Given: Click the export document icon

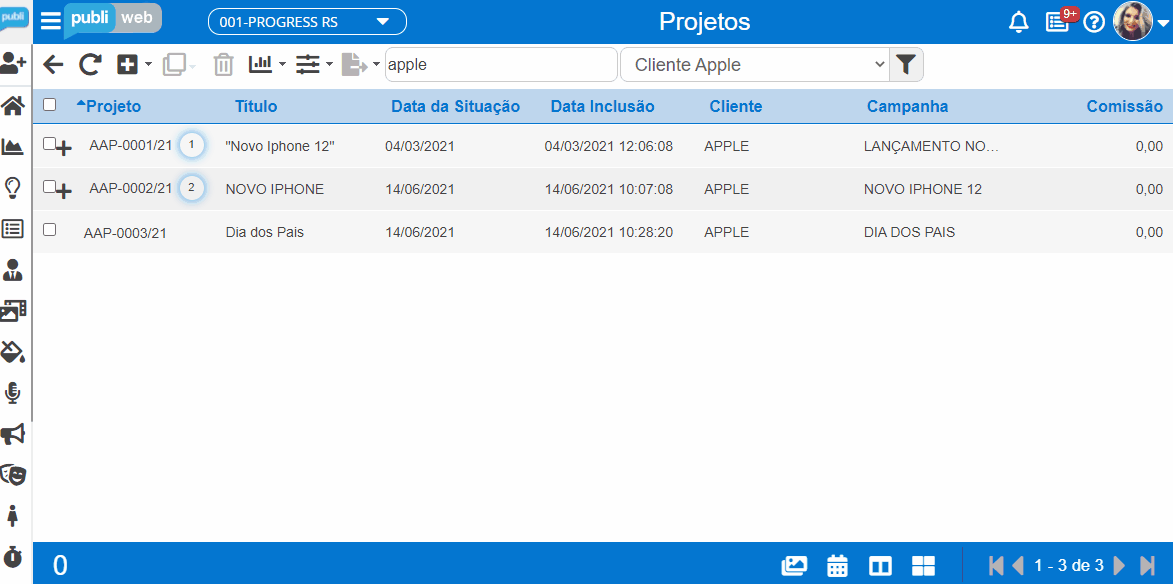Looking at the screenshot, I should click(354, 65).
